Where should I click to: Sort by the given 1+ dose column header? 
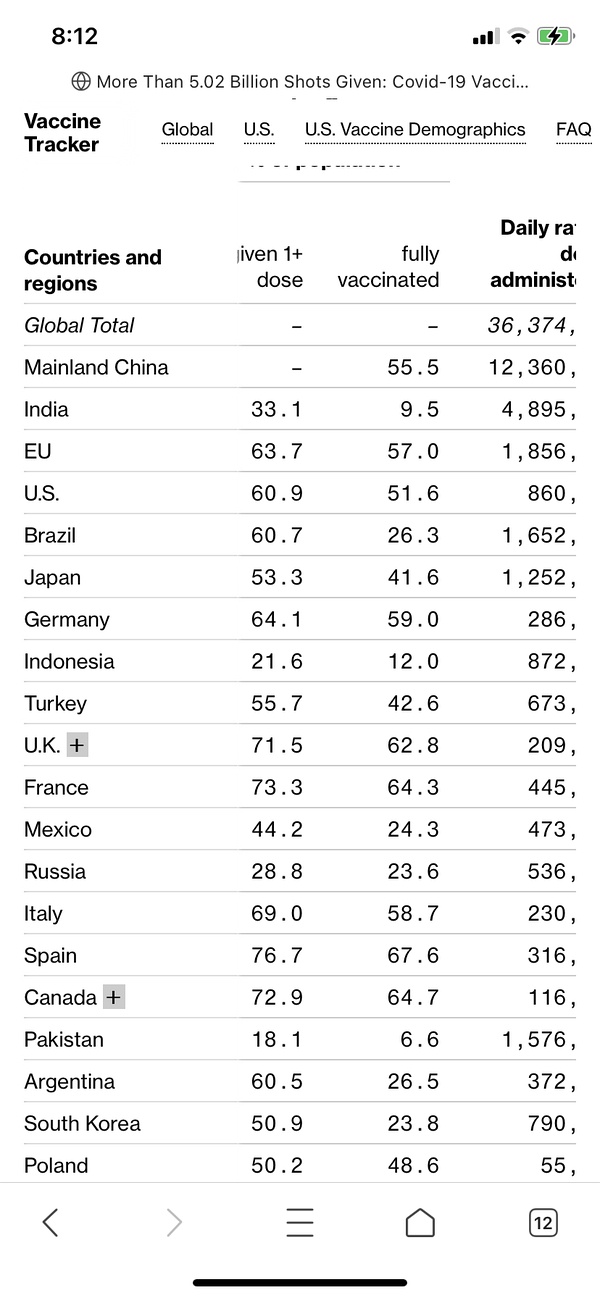(x=272, y=267)
